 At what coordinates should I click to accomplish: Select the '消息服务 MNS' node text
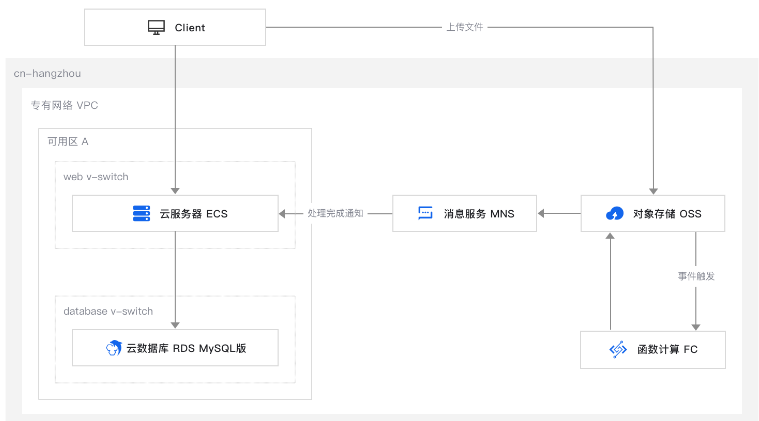coord(479,213)
